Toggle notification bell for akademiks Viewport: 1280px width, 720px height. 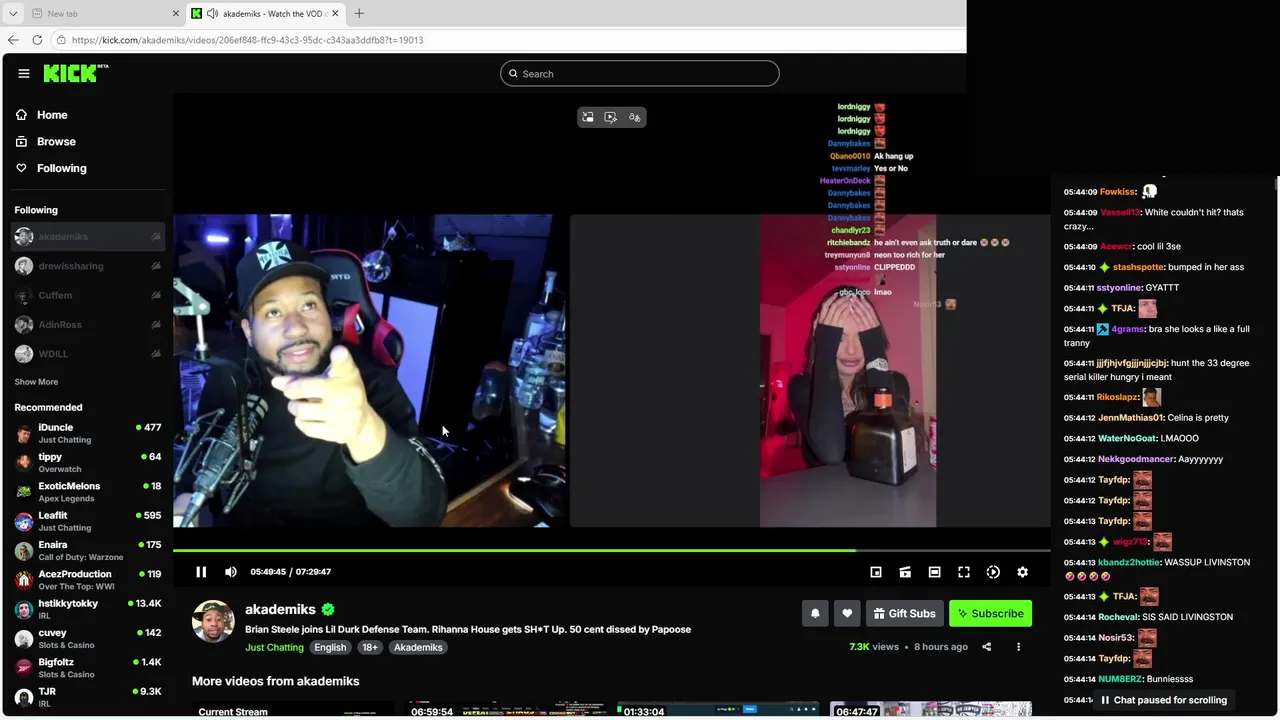(x=815, y=613)
